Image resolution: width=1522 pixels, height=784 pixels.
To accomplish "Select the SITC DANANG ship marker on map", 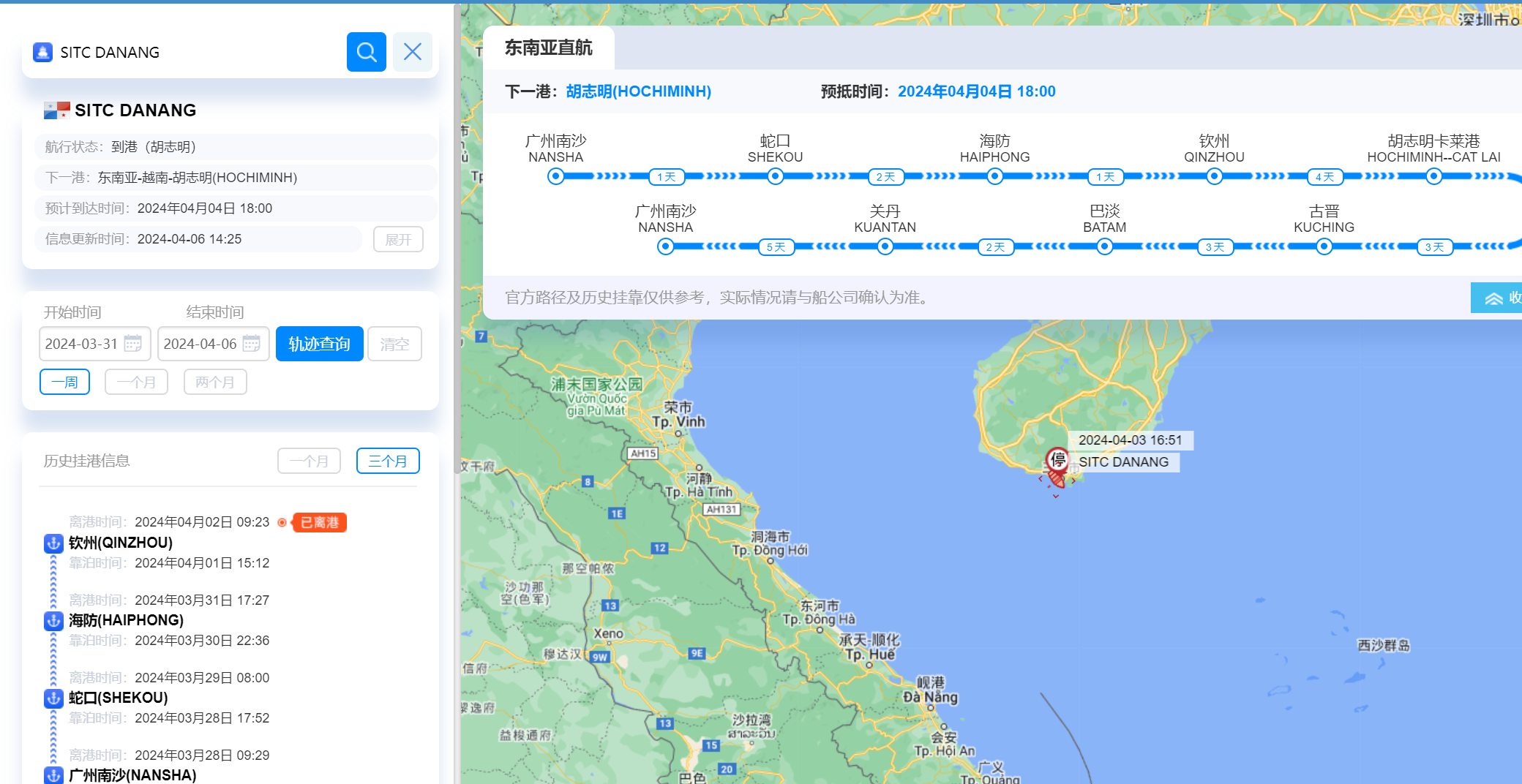I will [x=1056, y=461].
